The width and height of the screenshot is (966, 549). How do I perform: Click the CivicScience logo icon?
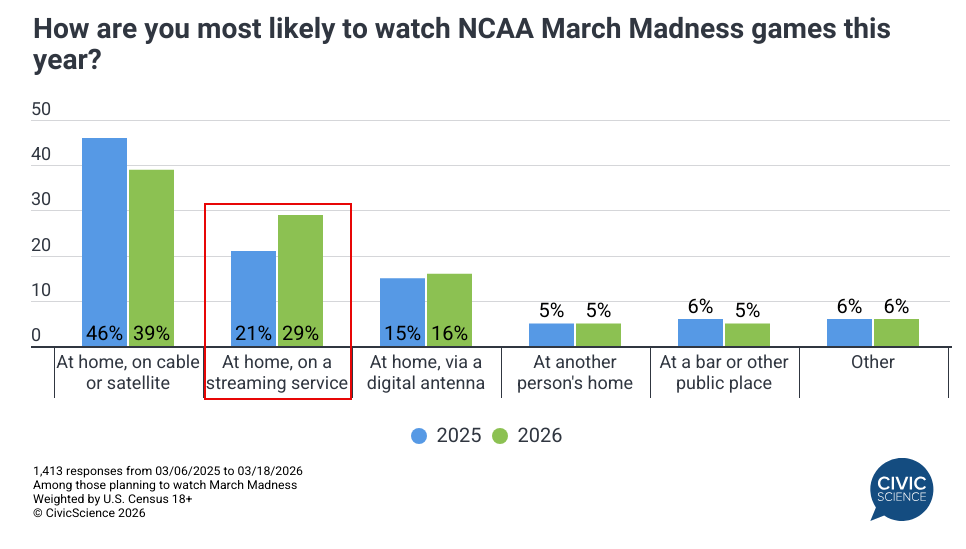[903, 488]
